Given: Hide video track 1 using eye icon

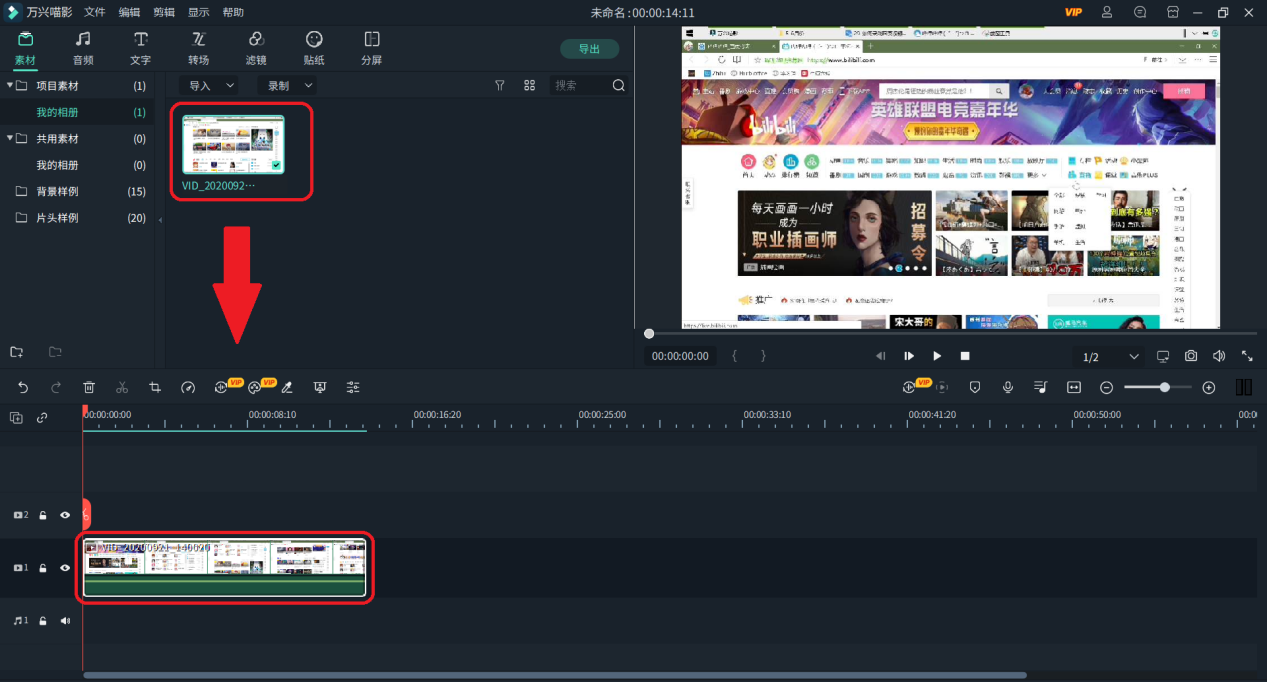Looking at the screenshot, I should (x=65, y=568).
